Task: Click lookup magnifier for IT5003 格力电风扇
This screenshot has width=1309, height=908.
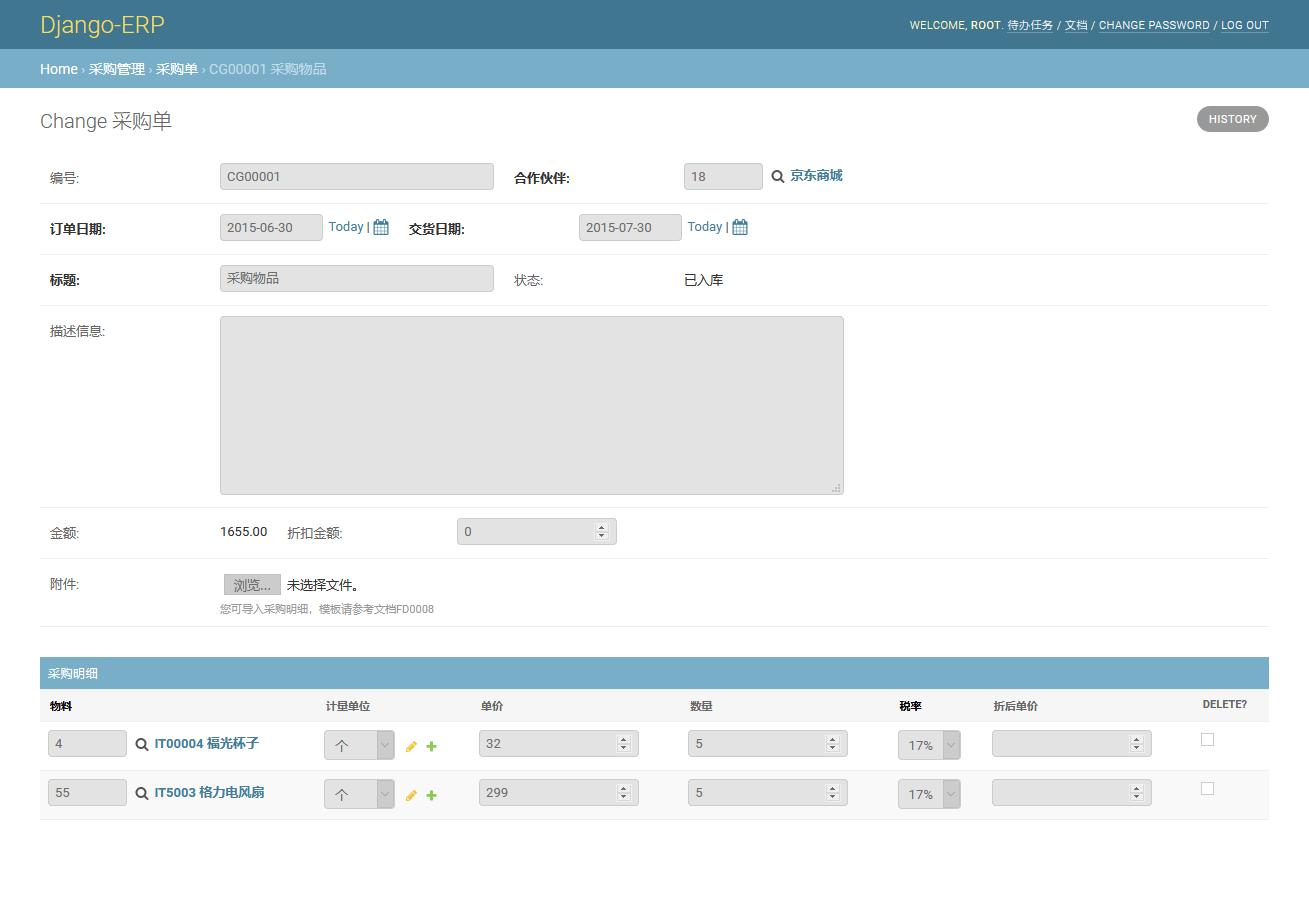Action: [x=142, y=794]
